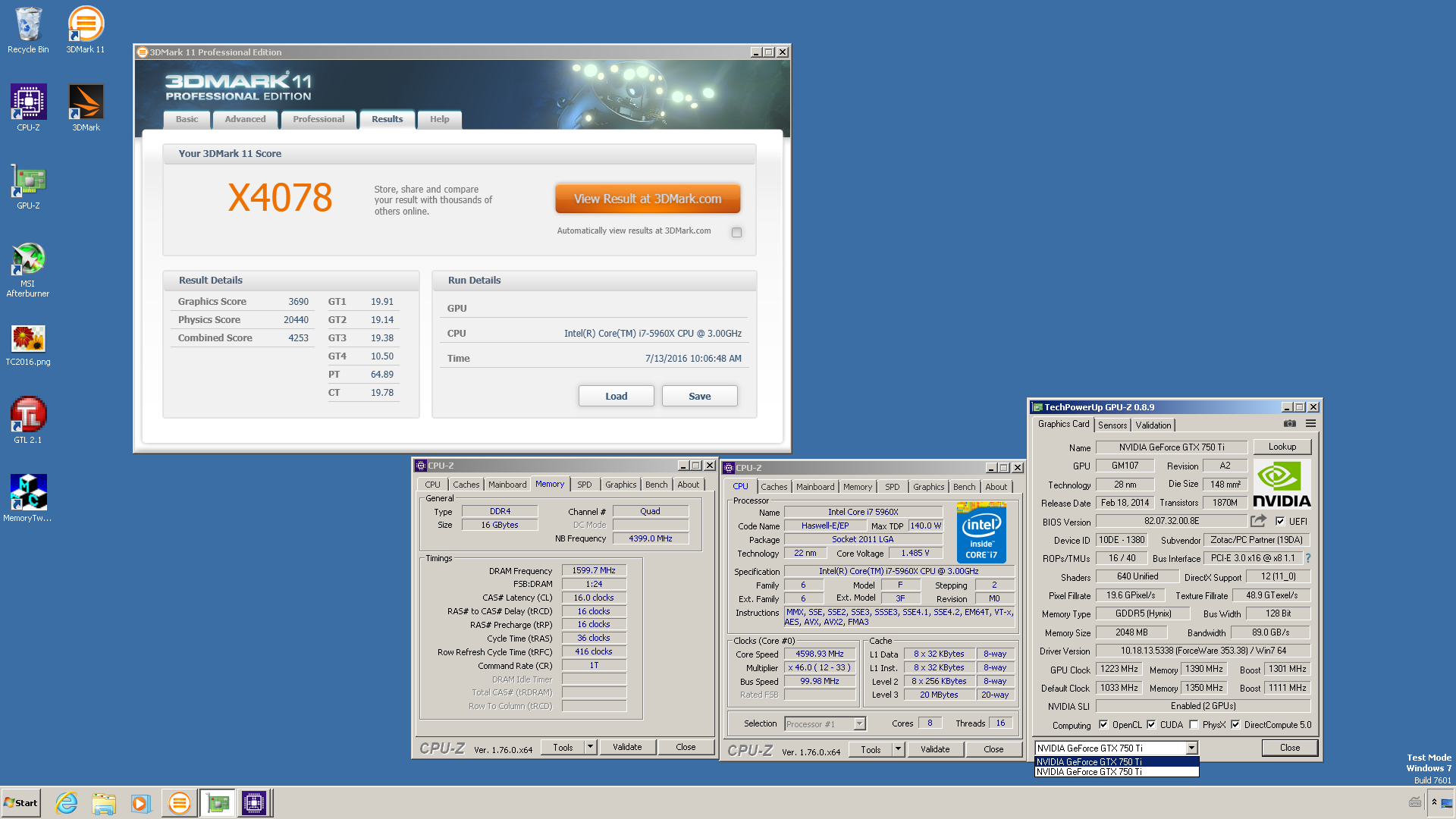Select the 3DMark desktop shortcut

86,108
